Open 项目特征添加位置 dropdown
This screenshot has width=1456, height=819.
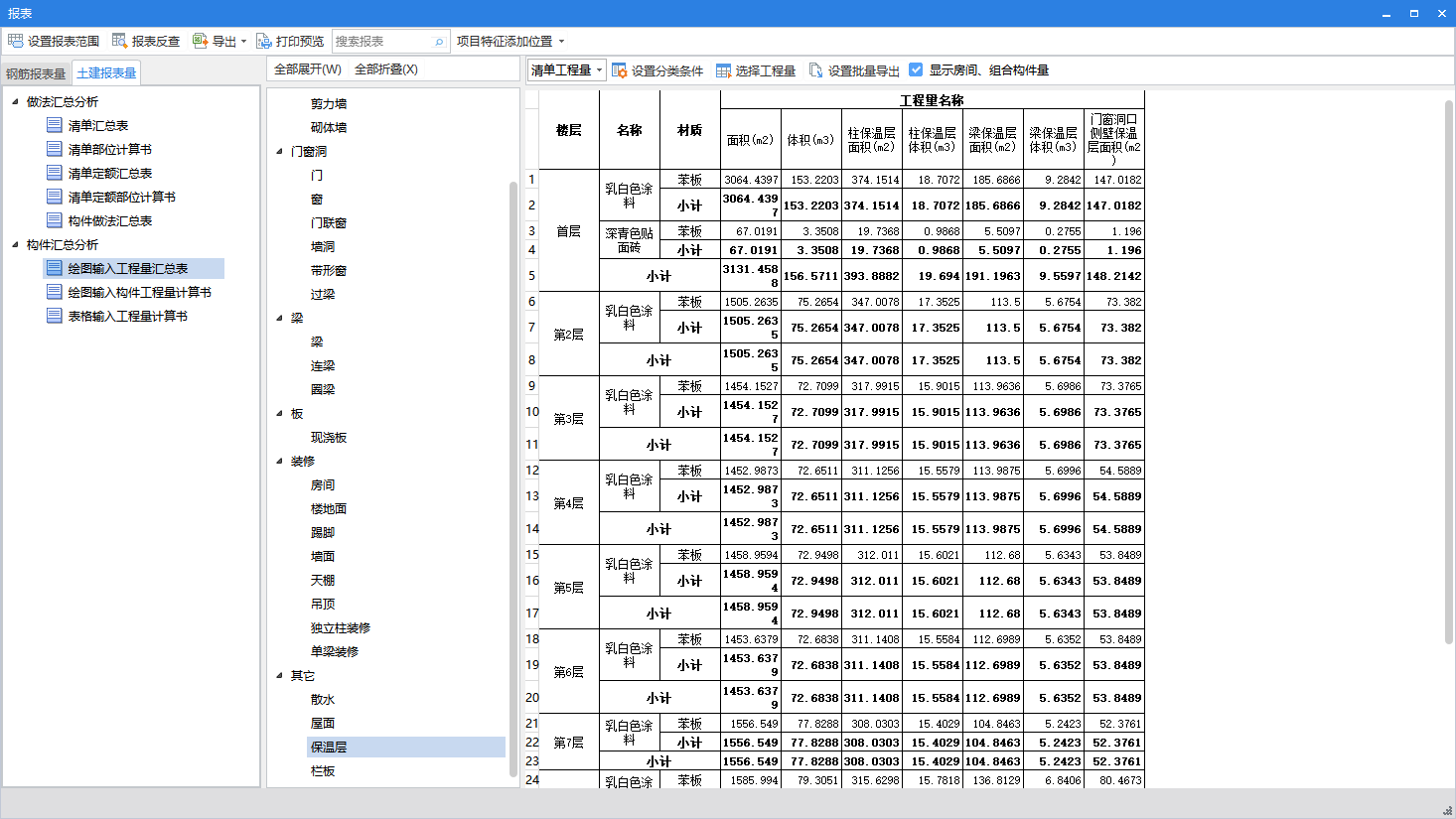[x=561, y=42]
